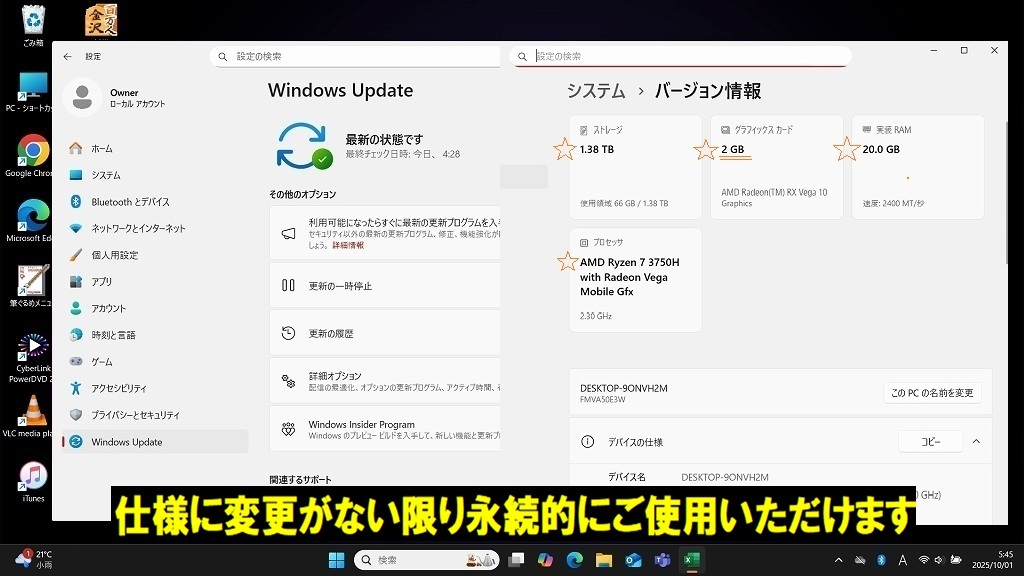Open CyberLink PowerDVD desktop shortcut
1024x576 pixels.
33,348
